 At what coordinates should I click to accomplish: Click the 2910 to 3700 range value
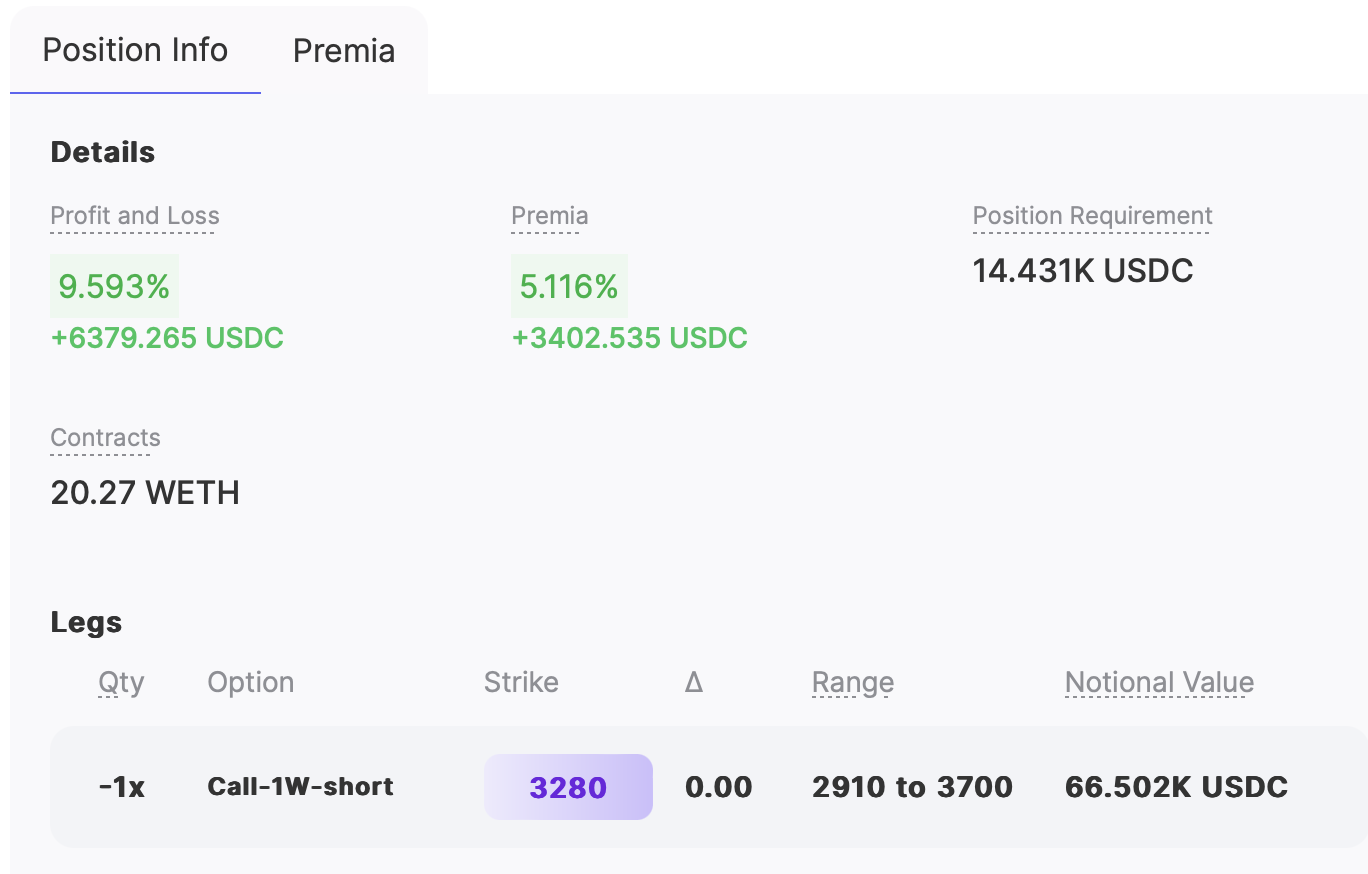912,787
